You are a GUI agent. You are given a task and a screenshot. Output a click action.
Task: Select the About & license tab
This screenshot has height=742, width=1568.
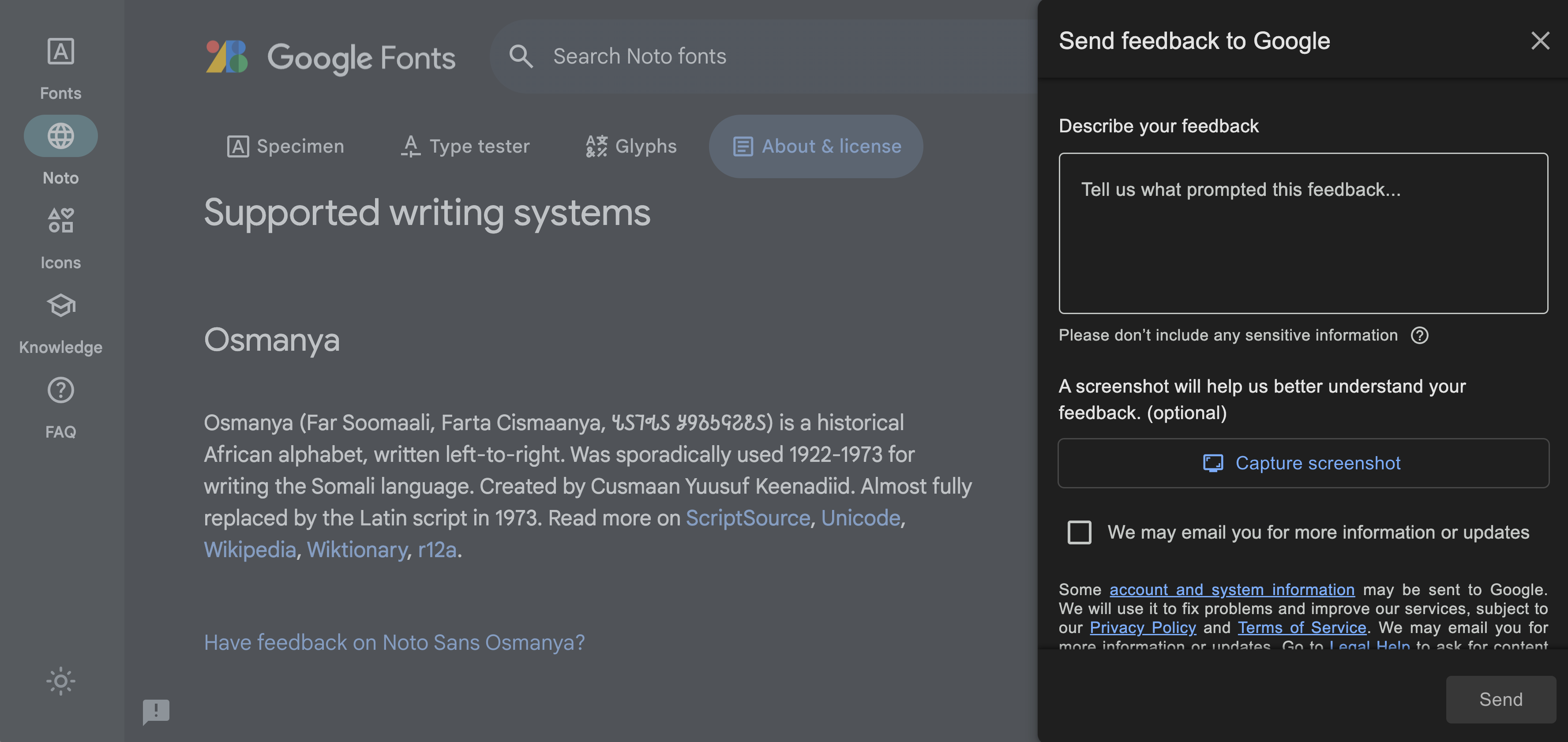pyautogui.click(x=816, y=146)
